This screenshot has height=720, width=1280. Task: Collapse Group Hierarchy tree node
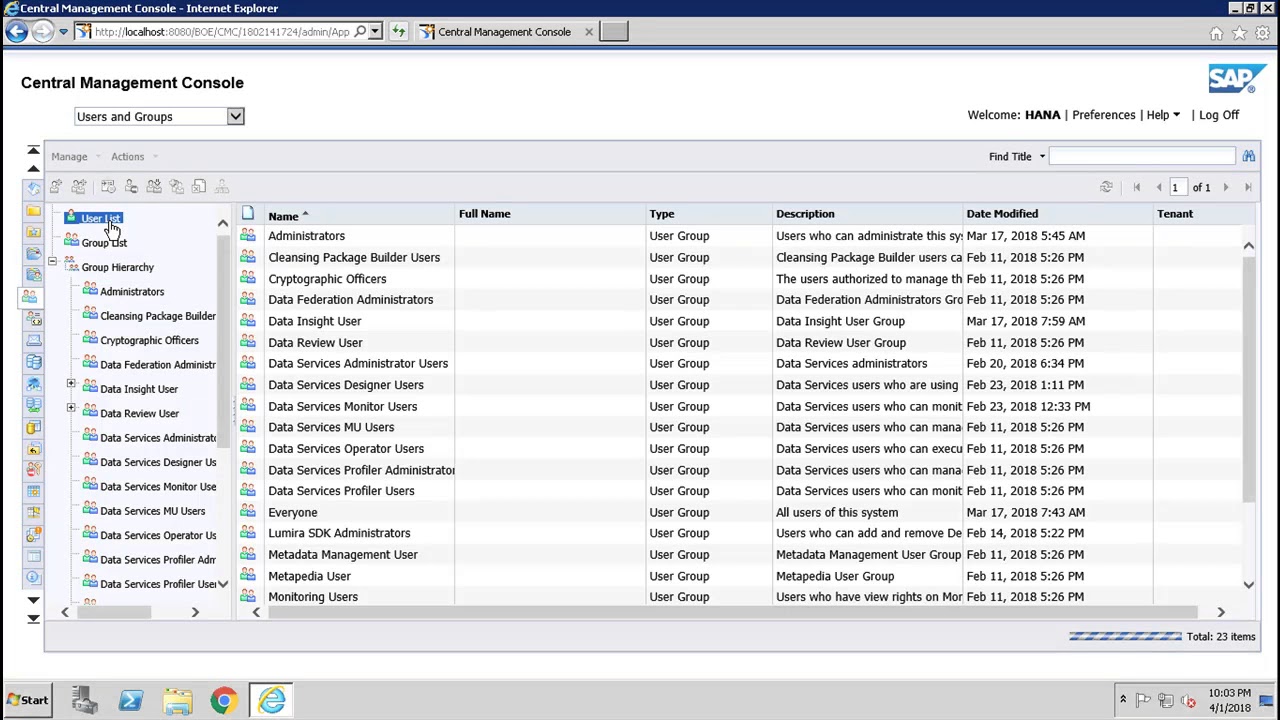(x=52, y=263)
